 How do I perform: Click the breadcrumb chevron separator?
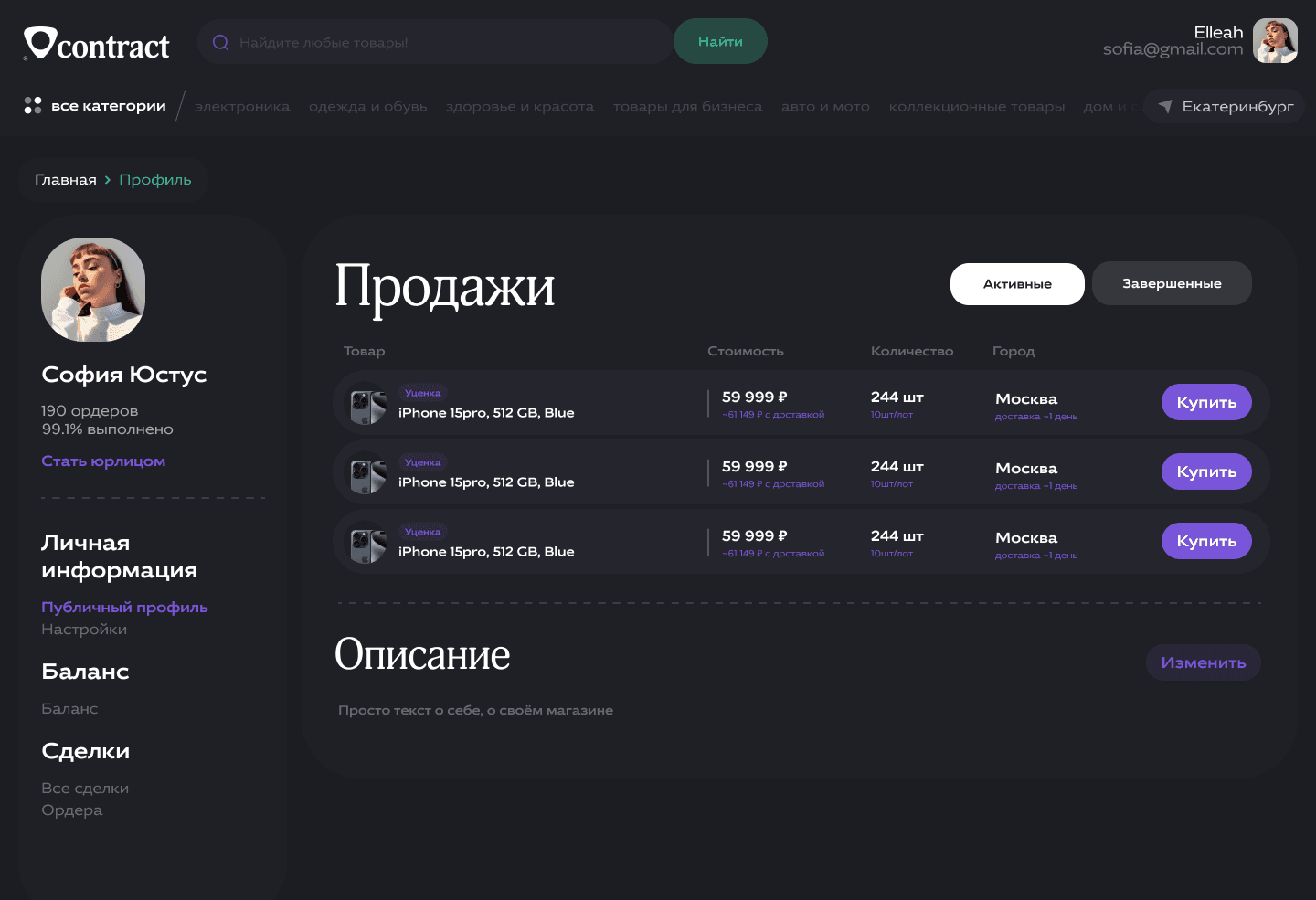coord(108,180)
